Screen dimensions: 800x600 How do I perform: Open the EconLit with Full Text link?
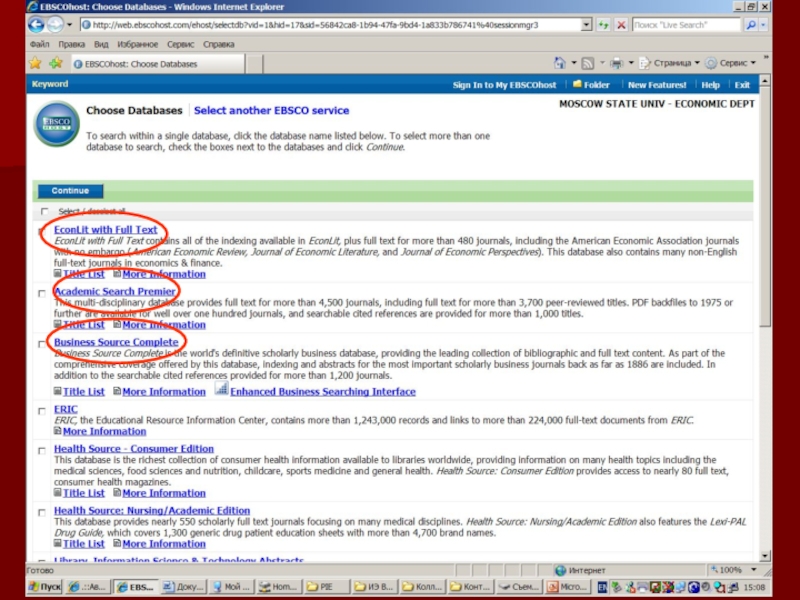105,230
